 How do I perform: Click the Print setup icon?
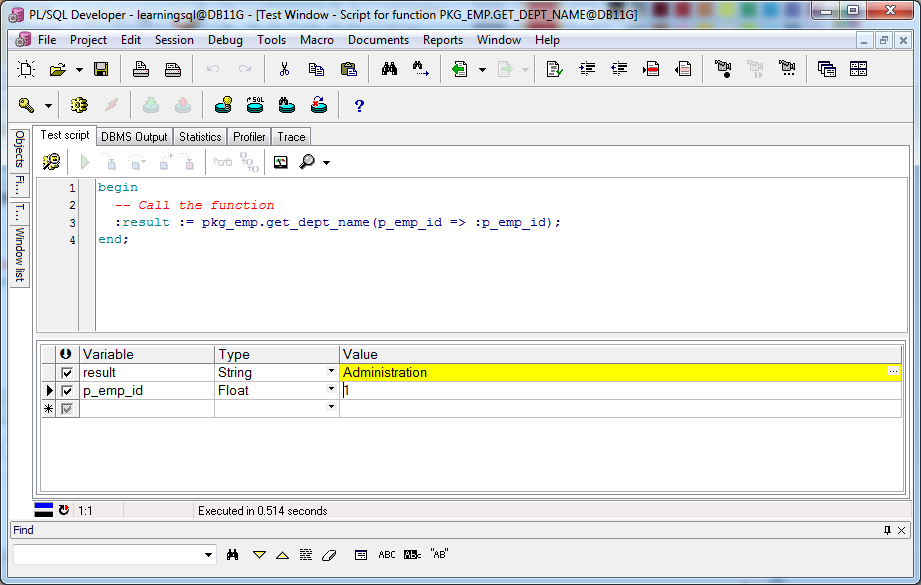[x=173, y=69]
